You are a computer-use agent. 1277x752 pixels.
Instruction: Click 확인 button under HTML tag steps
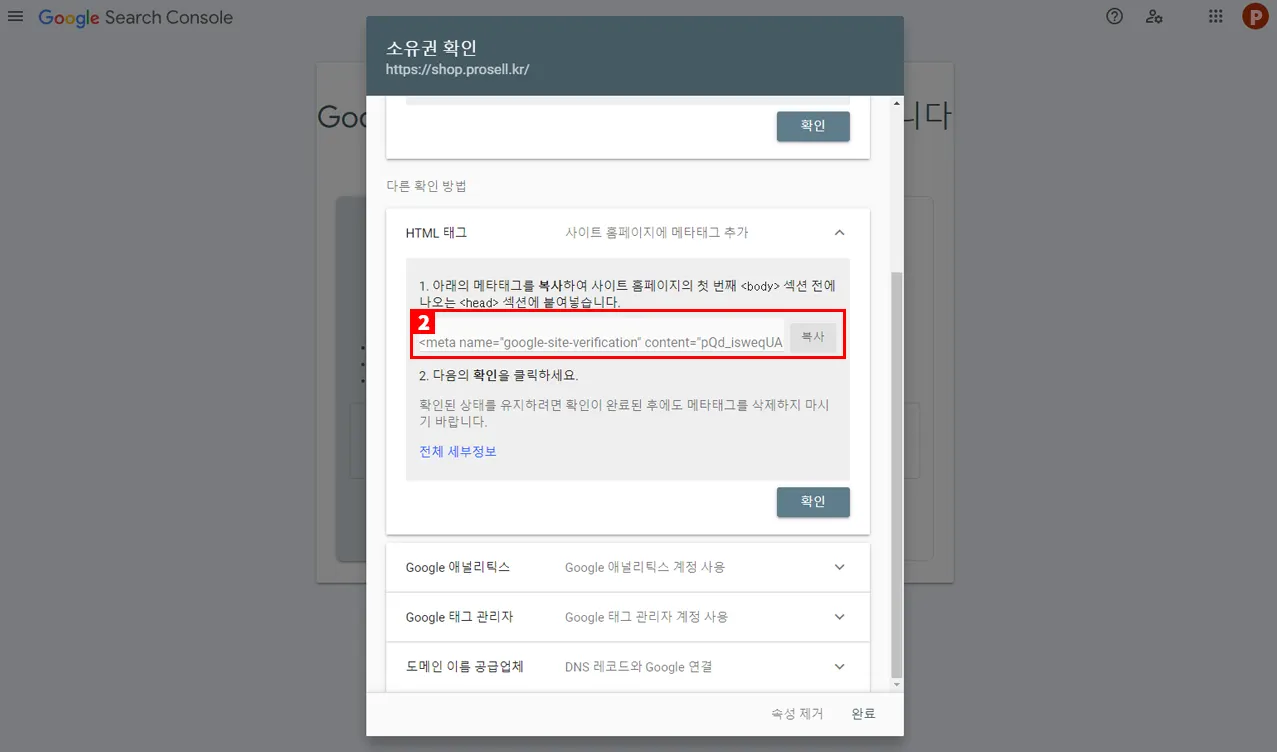[813, 502]
